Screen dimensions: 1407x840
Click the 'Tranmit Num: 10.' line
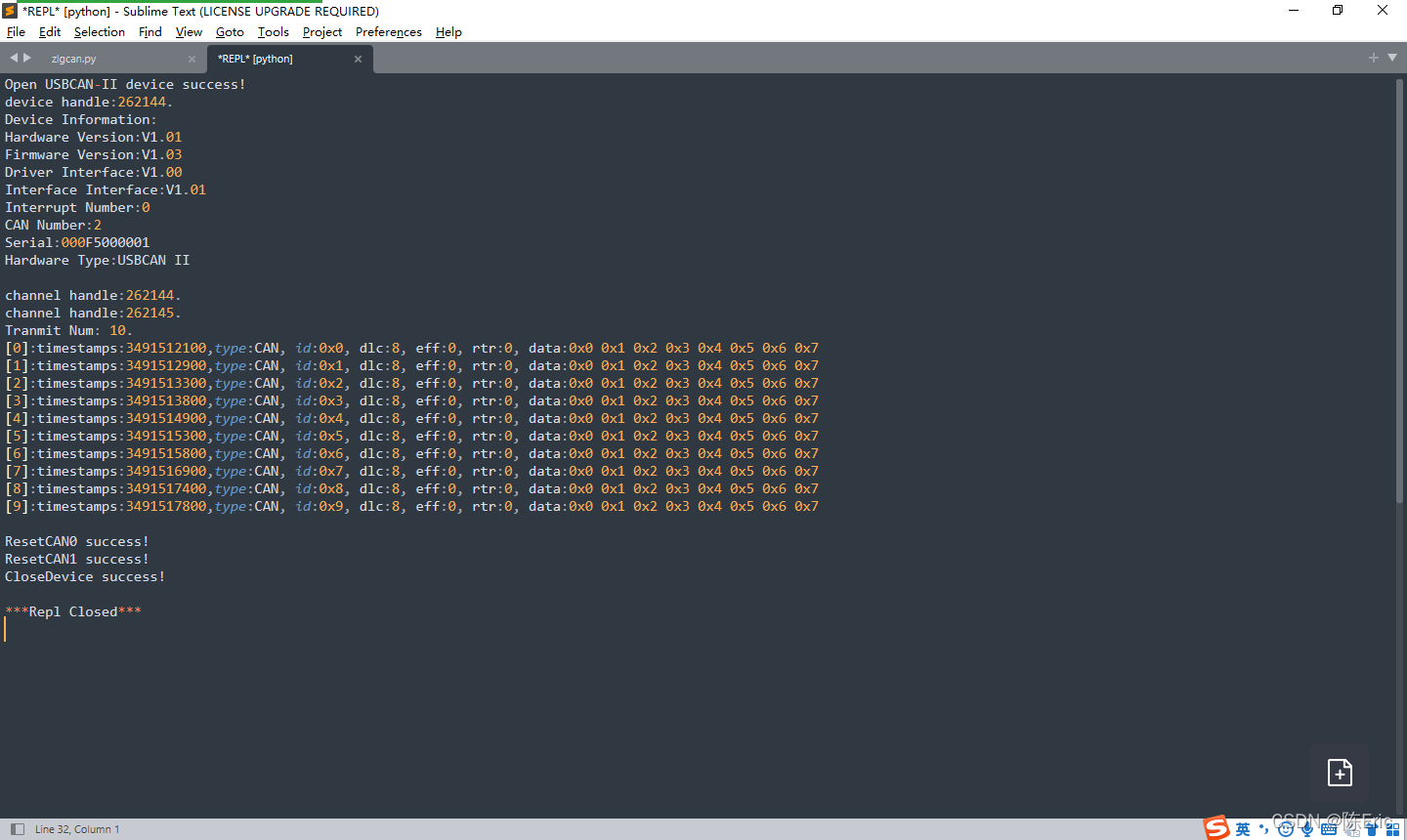[68, 331]
